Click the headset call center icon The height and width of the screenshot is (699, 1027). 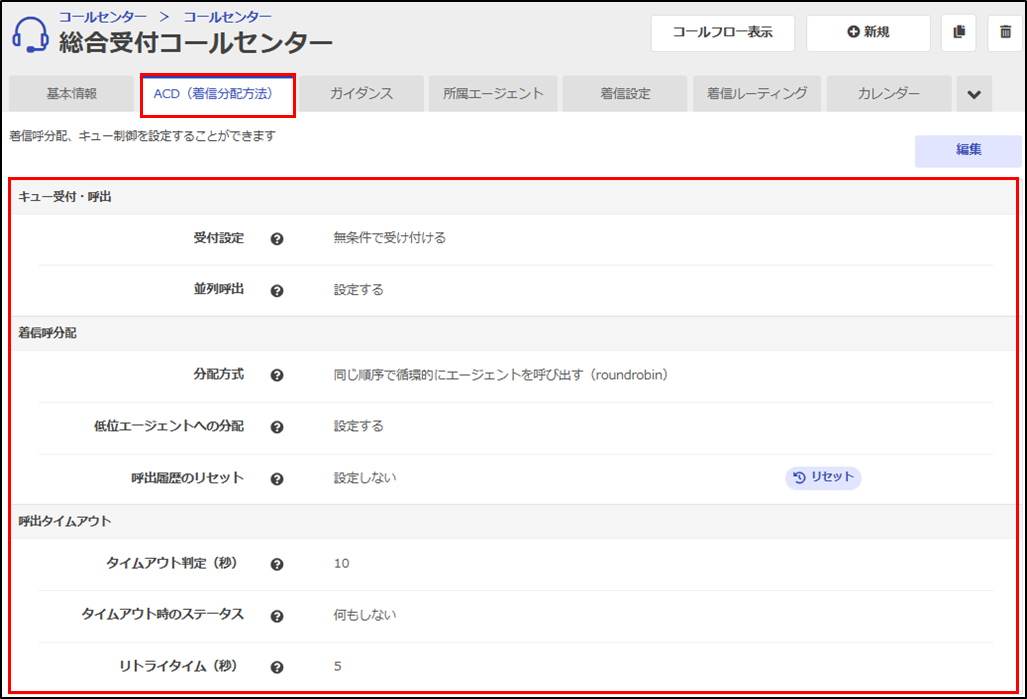(30, 36)
